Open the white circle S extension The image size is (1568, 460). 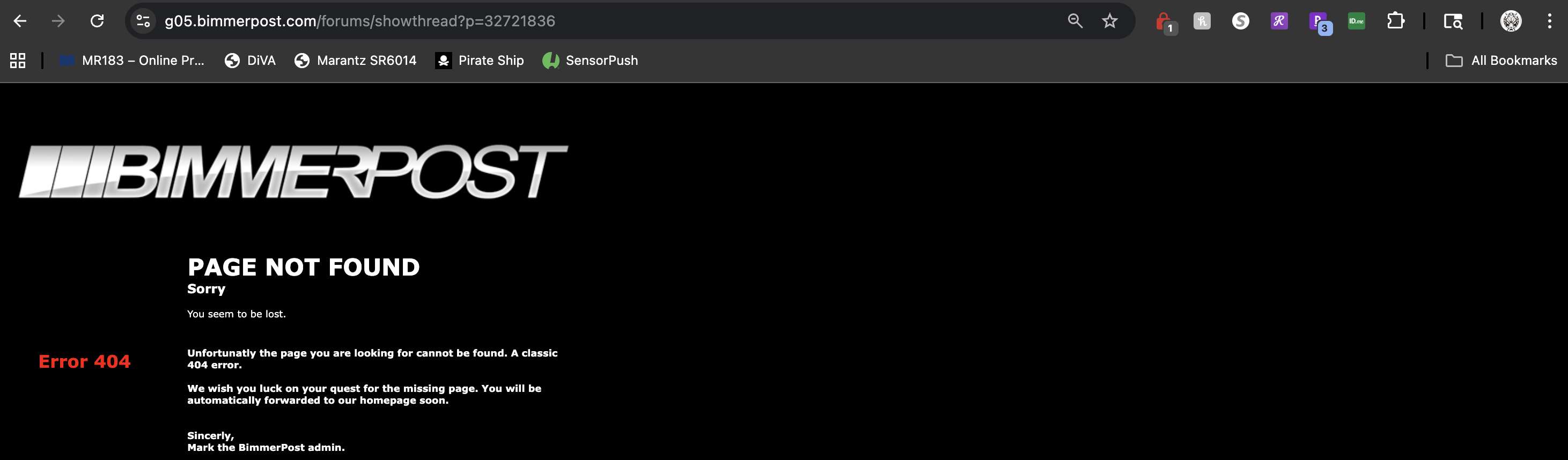pos(1241,21)
